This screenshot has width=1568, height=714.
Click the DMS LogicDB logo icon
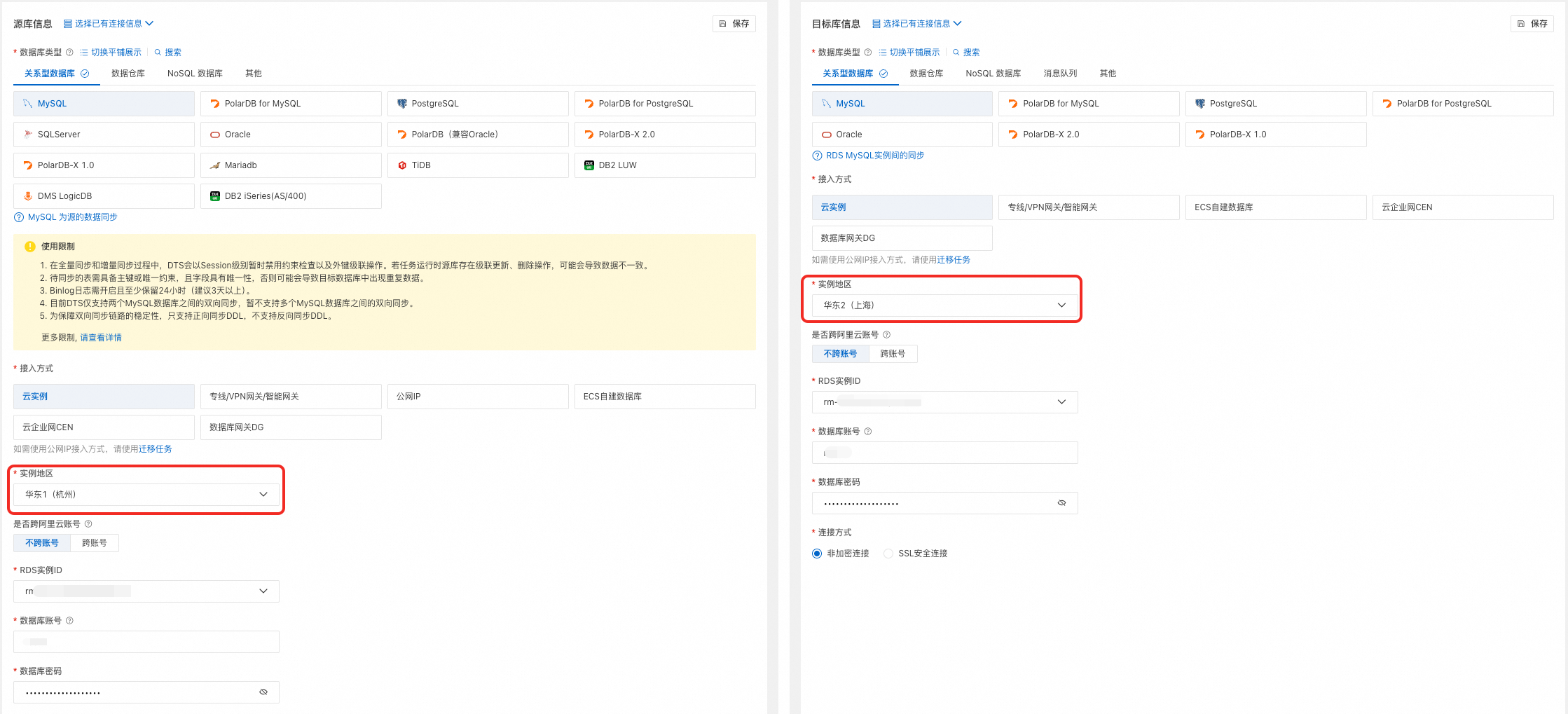click(x=28, y=196)
